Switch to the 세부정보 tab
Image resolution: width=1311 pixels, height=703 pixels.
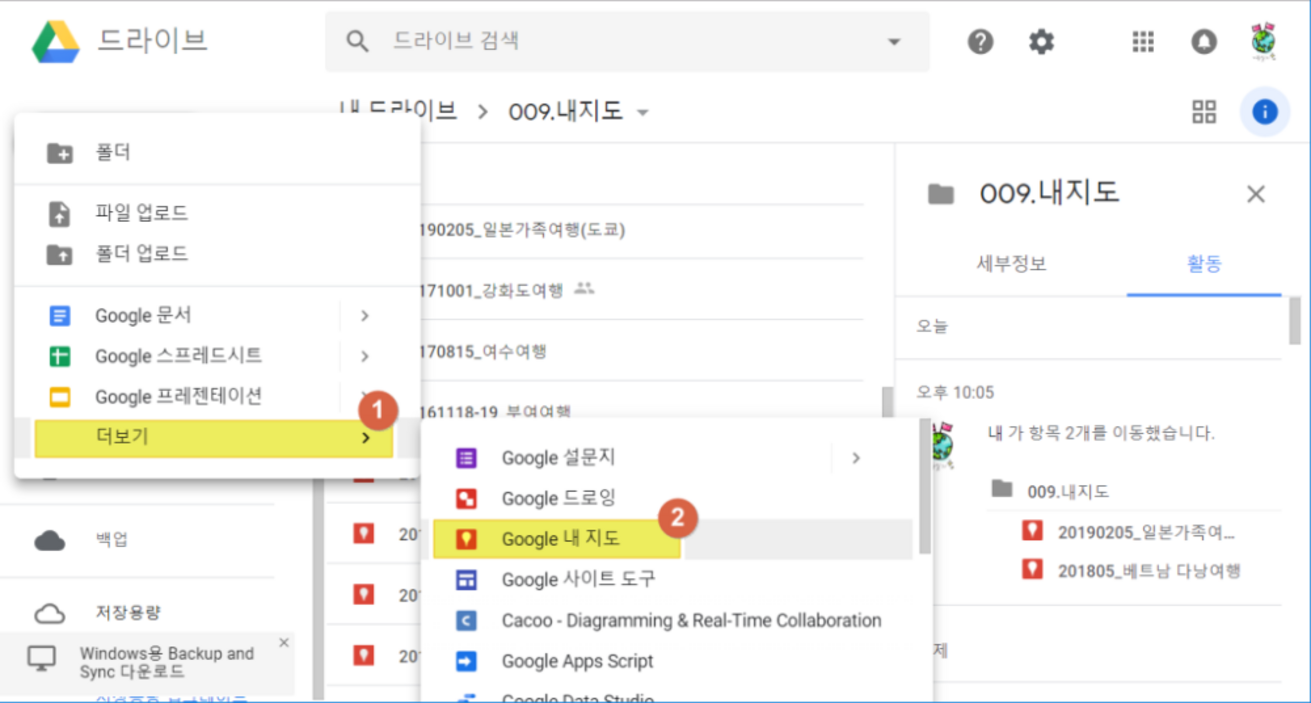[1011, 264]
